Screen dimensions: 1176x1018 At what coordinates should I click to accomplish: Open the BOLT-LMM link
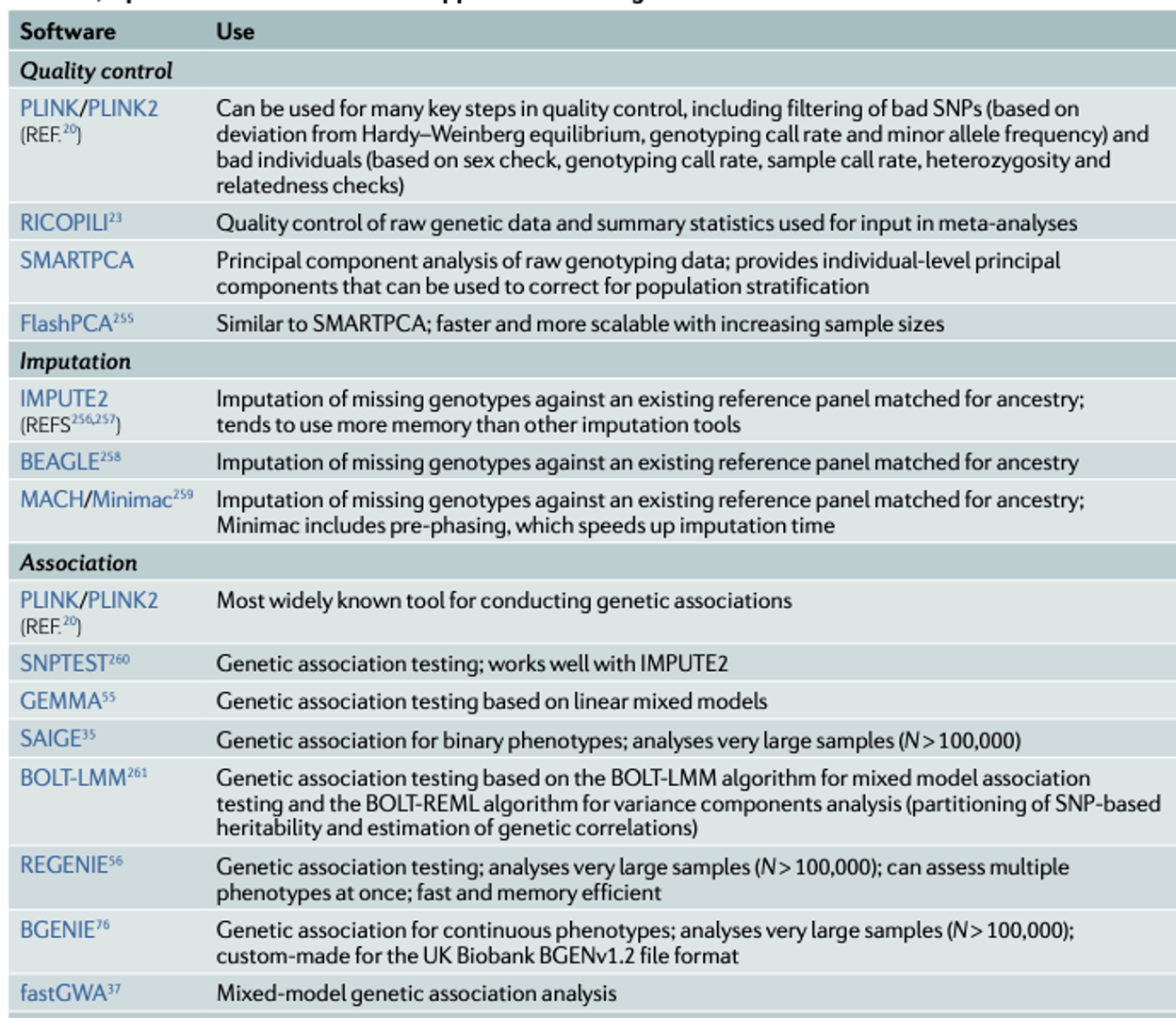click(73, 778)
